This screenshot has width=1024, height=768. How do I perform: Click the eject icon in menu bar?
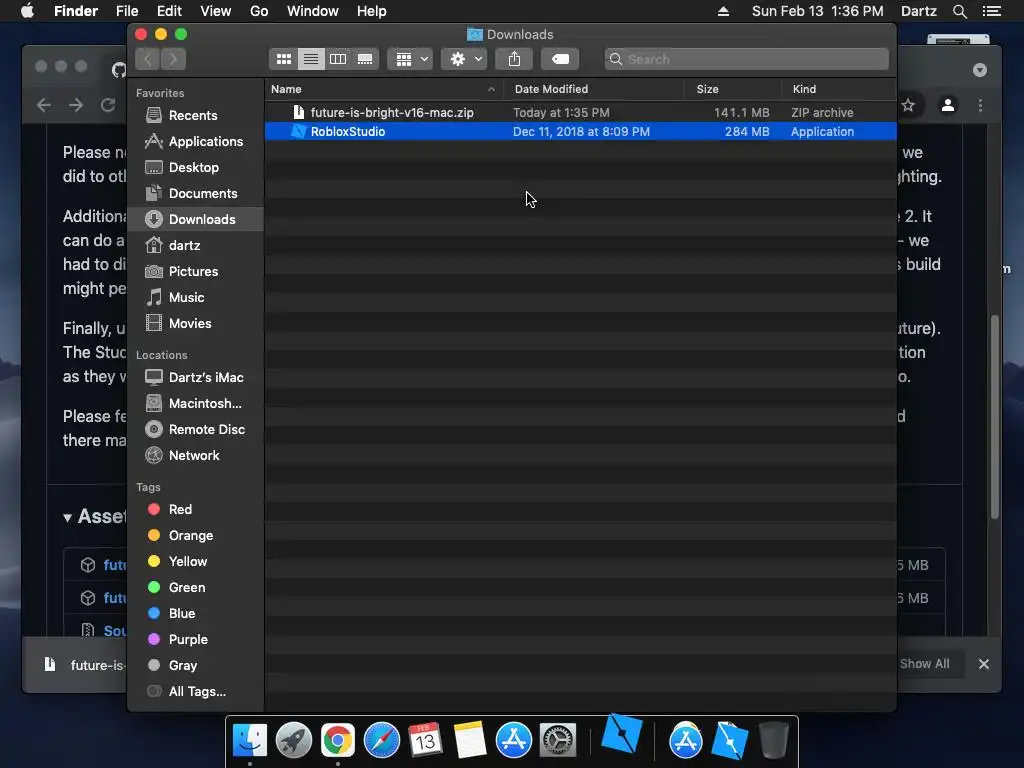723,11
